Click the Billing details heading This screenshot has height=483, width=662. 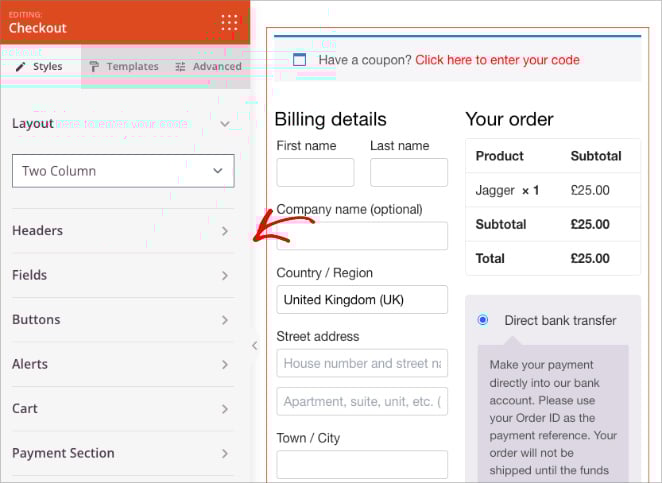click(x=331, y=119)
